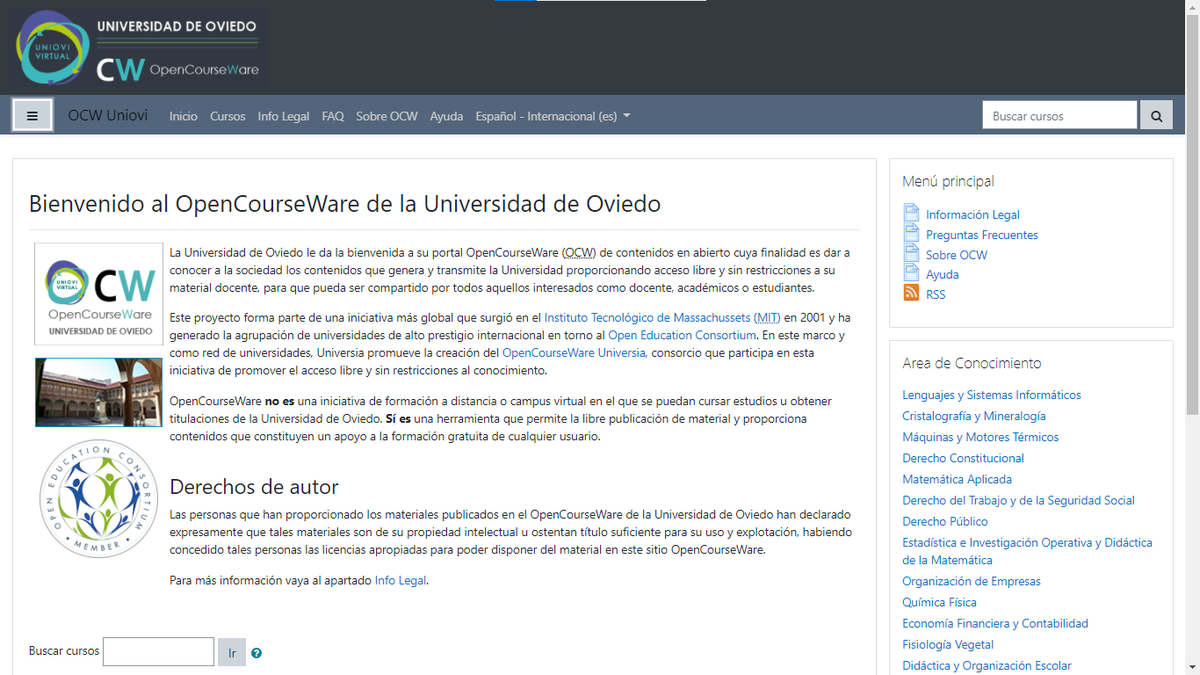
Task: Open the Cursos menu item
Action: [x=227, y=116]
